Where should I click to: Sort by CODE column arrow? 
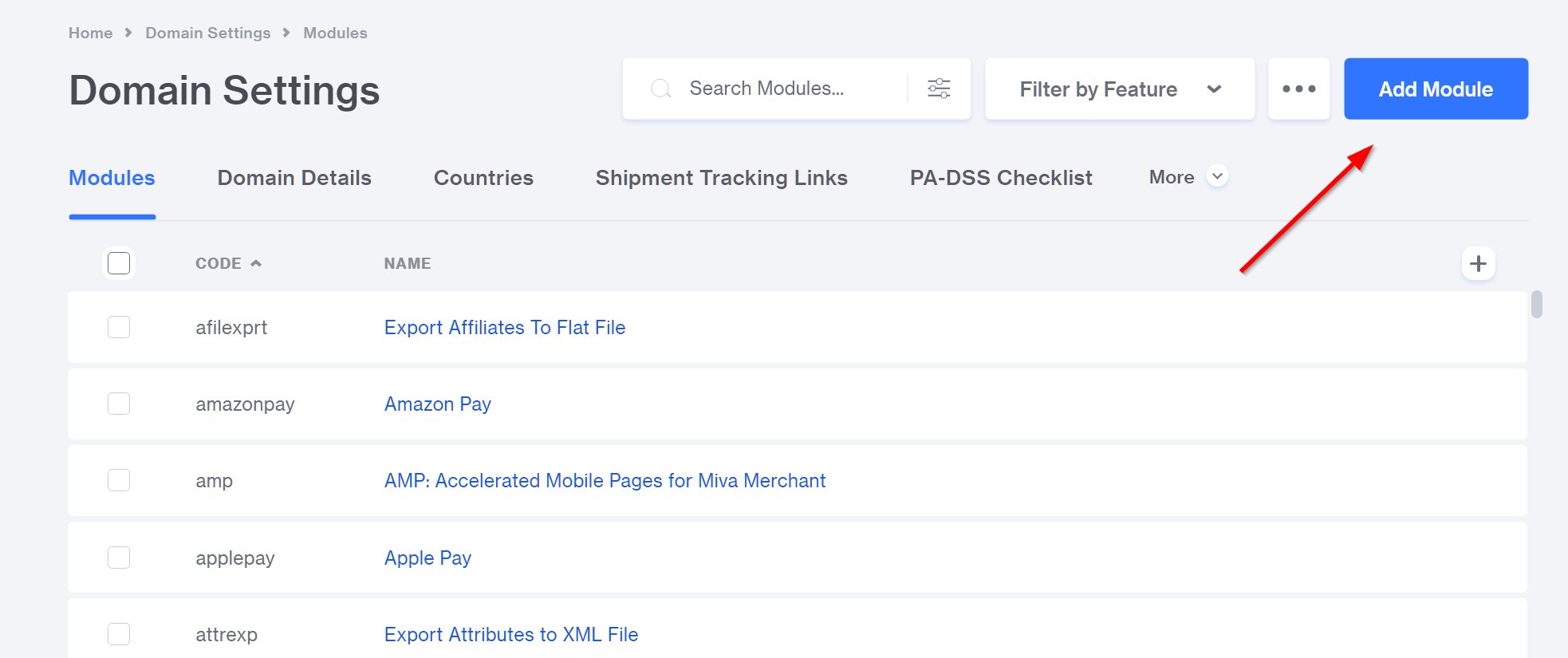pos(256,263)
